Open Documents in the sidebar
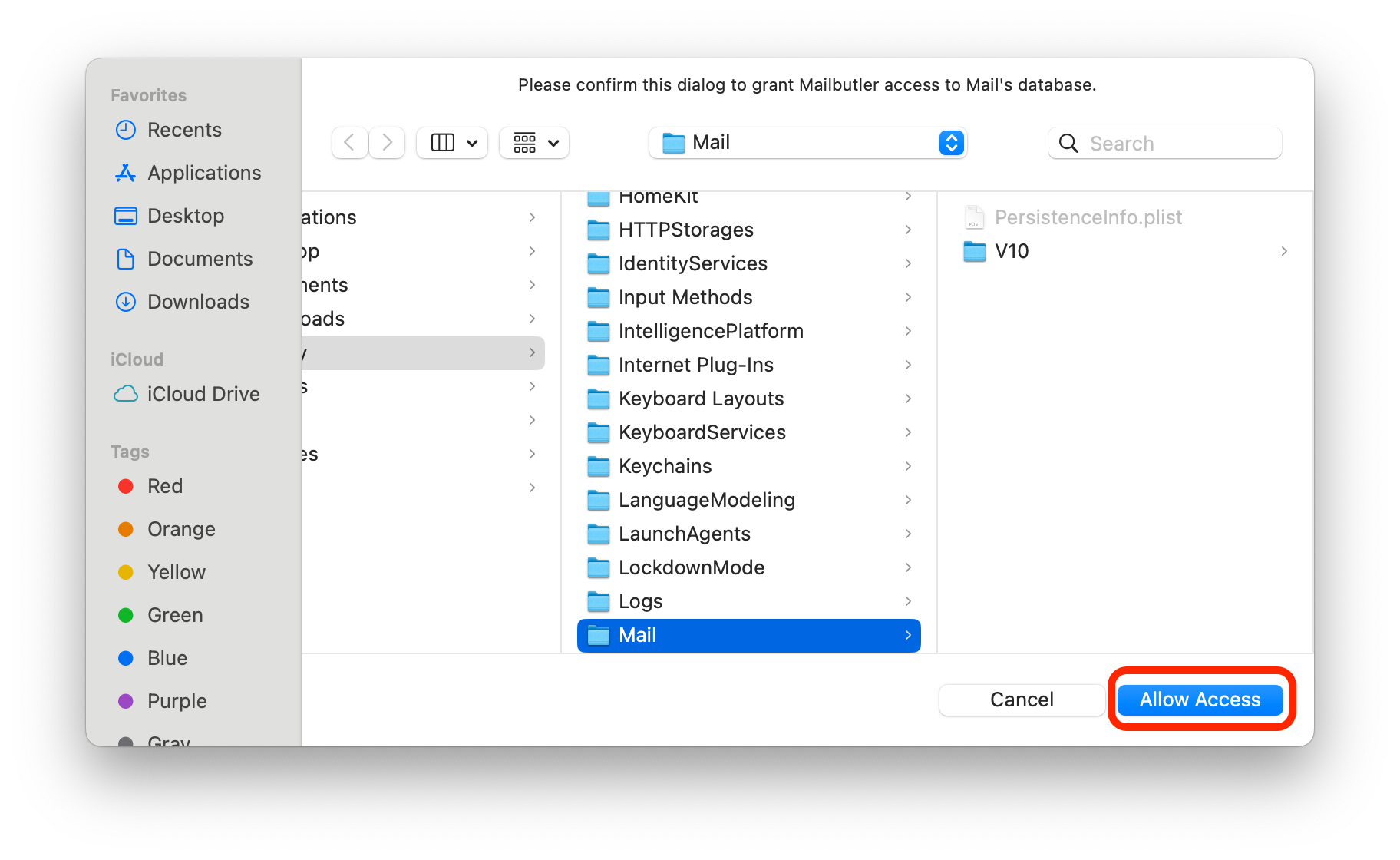1400x860 pixels. tap(184, 259)
